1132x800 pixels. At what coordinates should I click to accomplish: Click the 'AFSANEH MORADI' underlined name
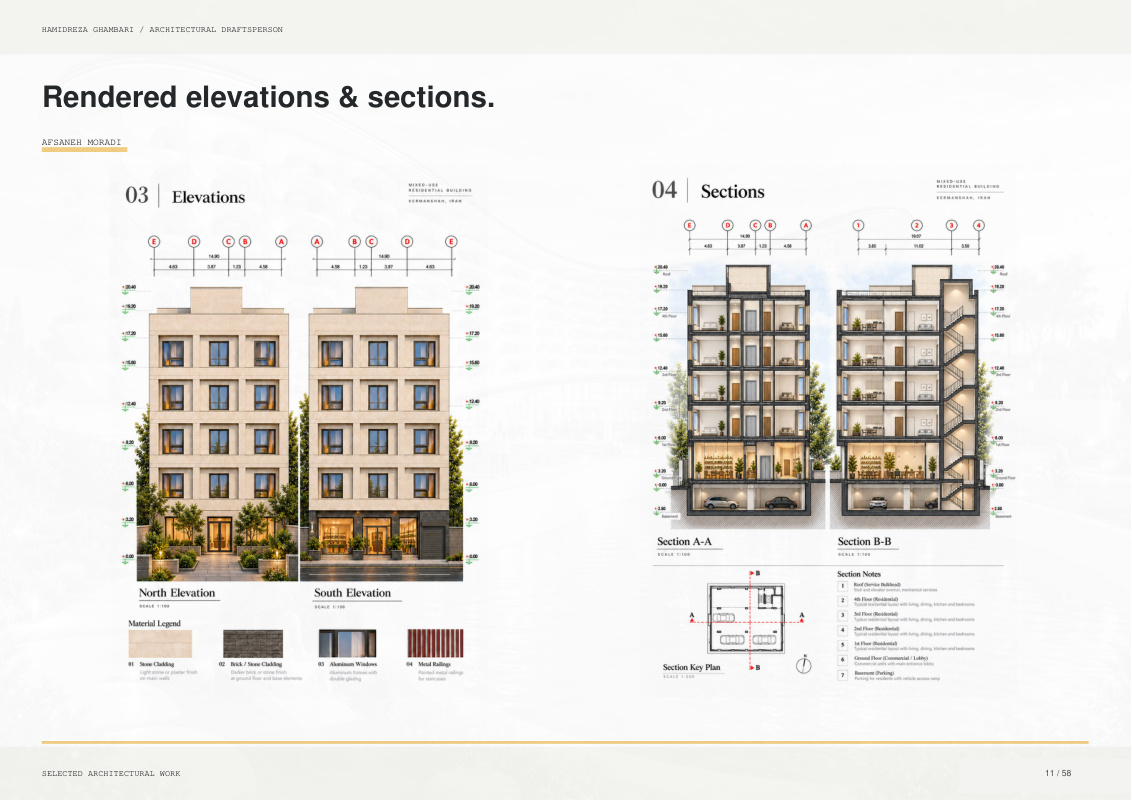(x=82, y=142)
